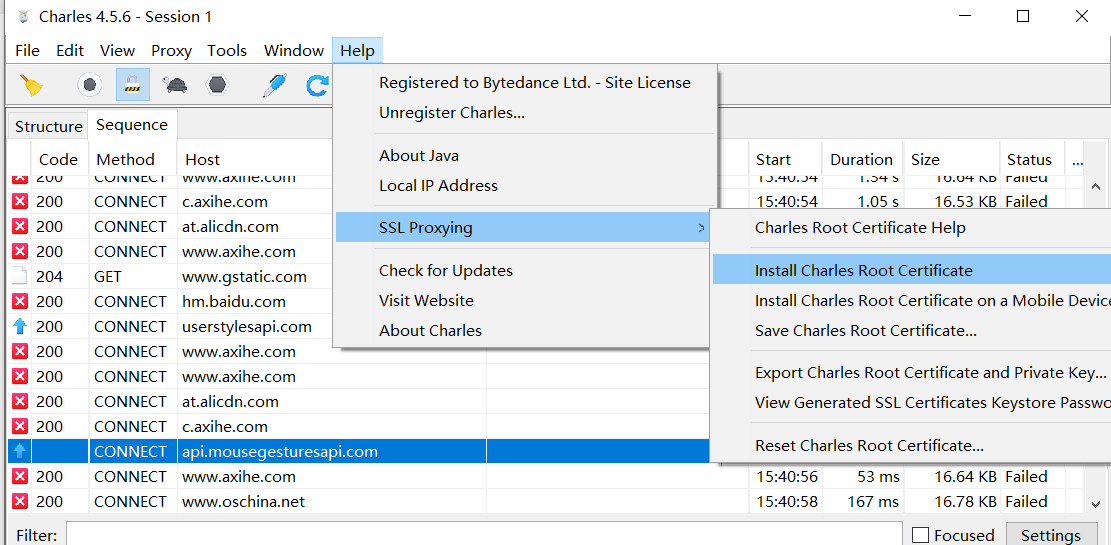Choose Install Charles Root Certificate
Image resolution: width=1111 pixels, height=545 pixels.
[912, 270]
